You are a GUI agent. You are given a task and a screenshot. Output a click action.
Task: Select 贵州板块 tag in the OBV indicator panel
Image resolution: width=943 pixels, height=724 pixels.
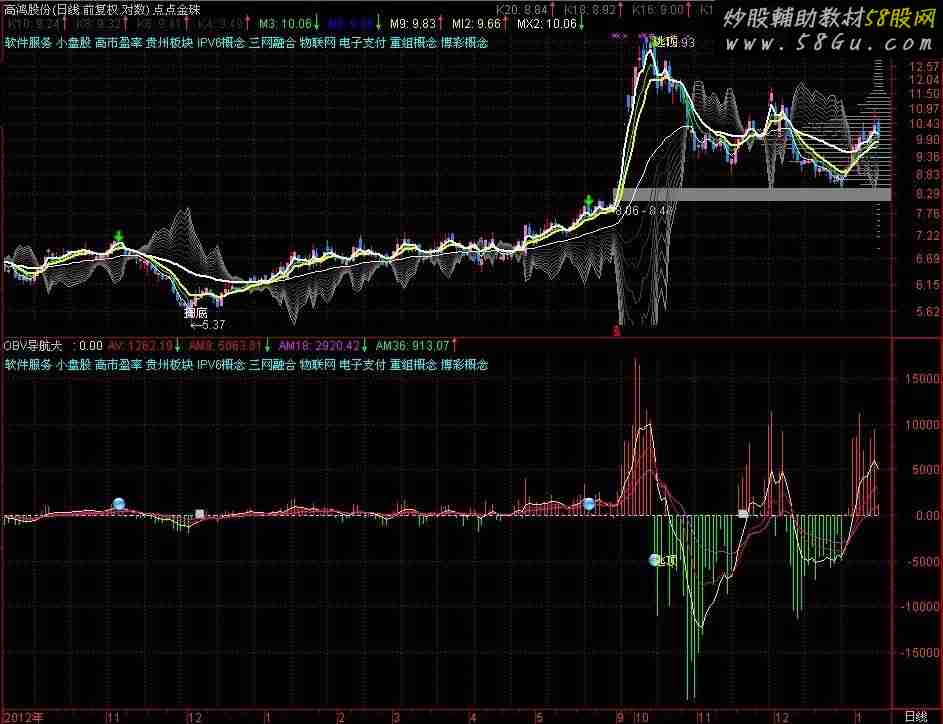point(170,364)
